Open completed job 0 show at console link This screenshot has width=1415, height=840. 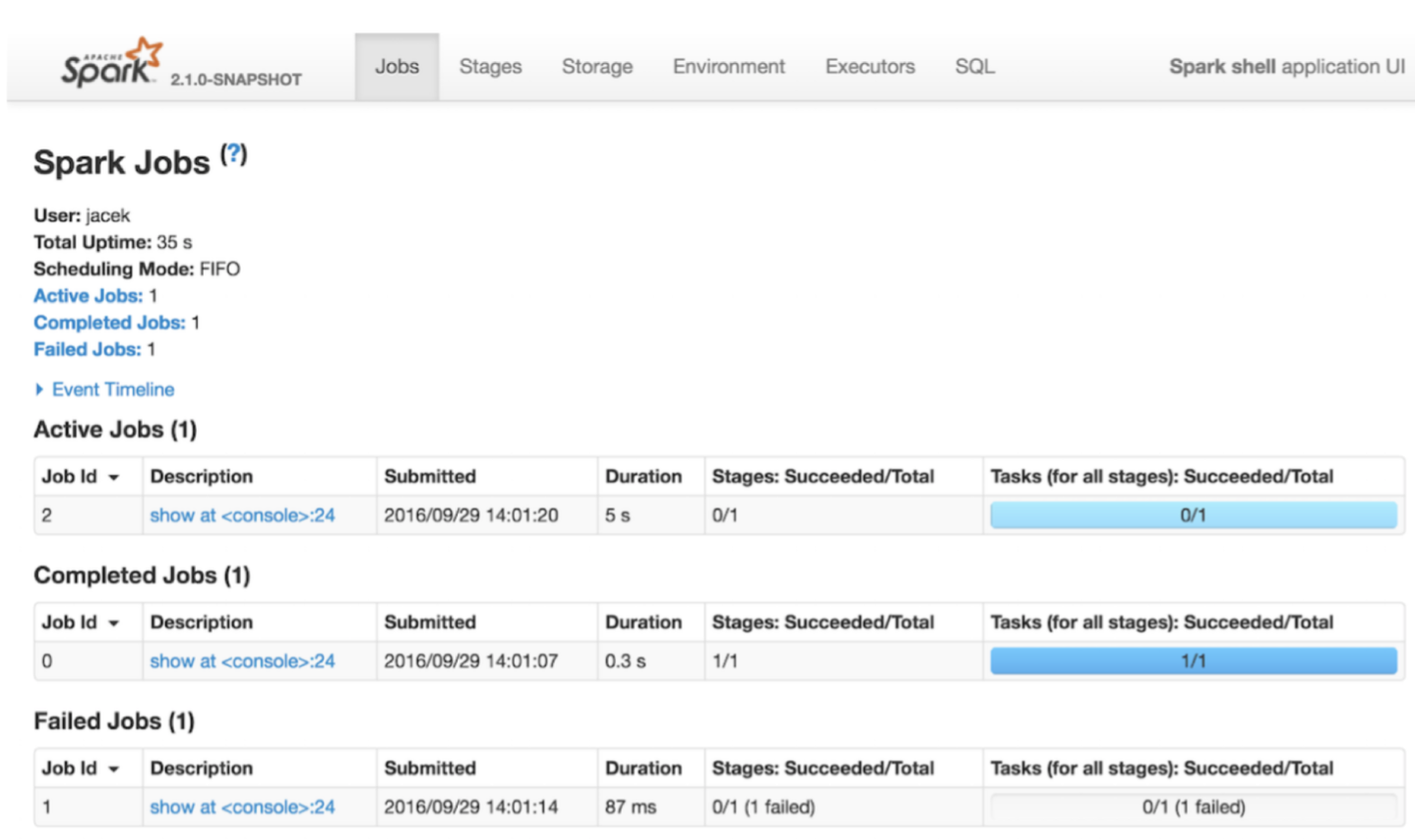[x=242, y=661]
